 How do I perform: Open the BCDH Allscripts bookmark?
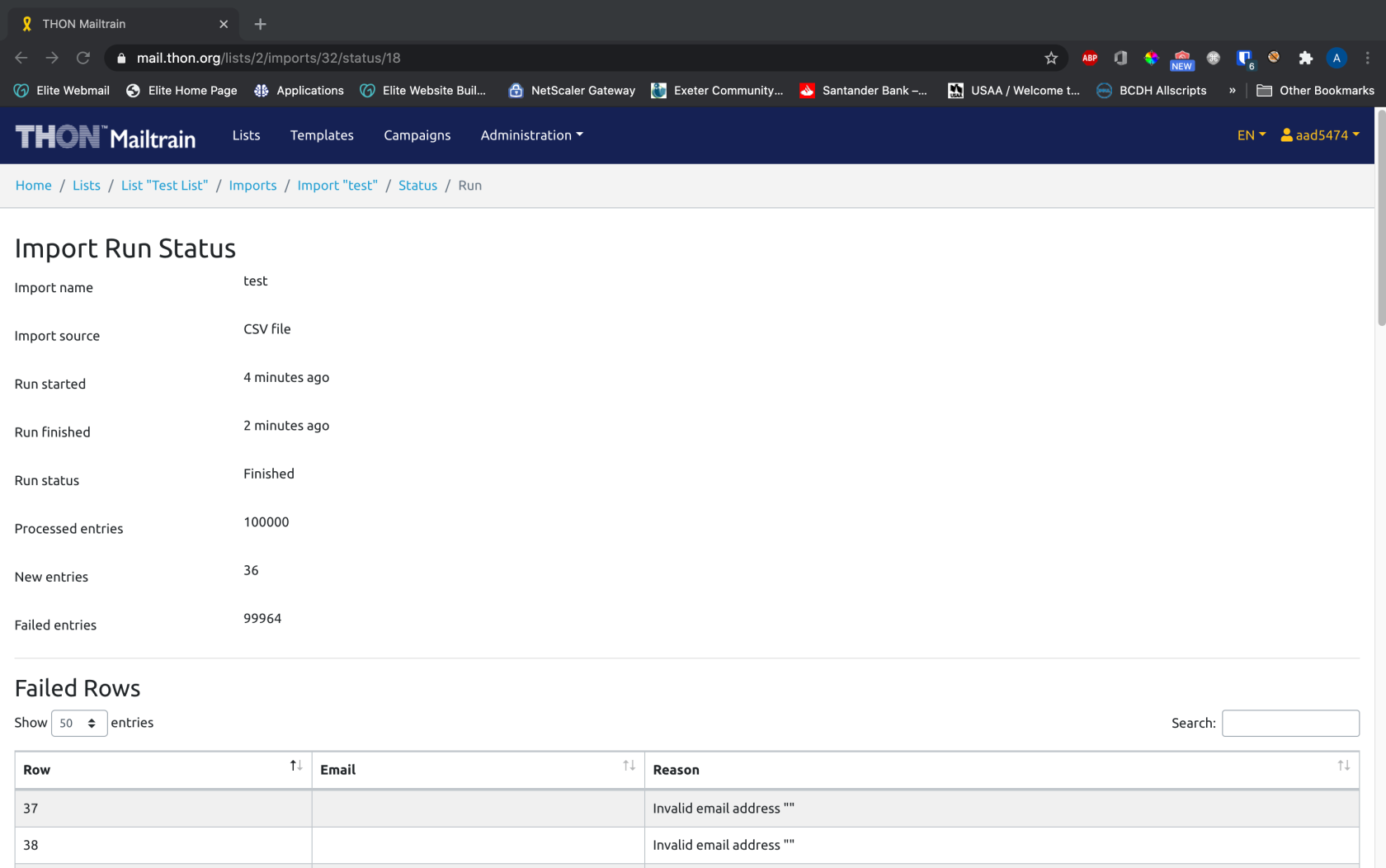point(1152,91)
